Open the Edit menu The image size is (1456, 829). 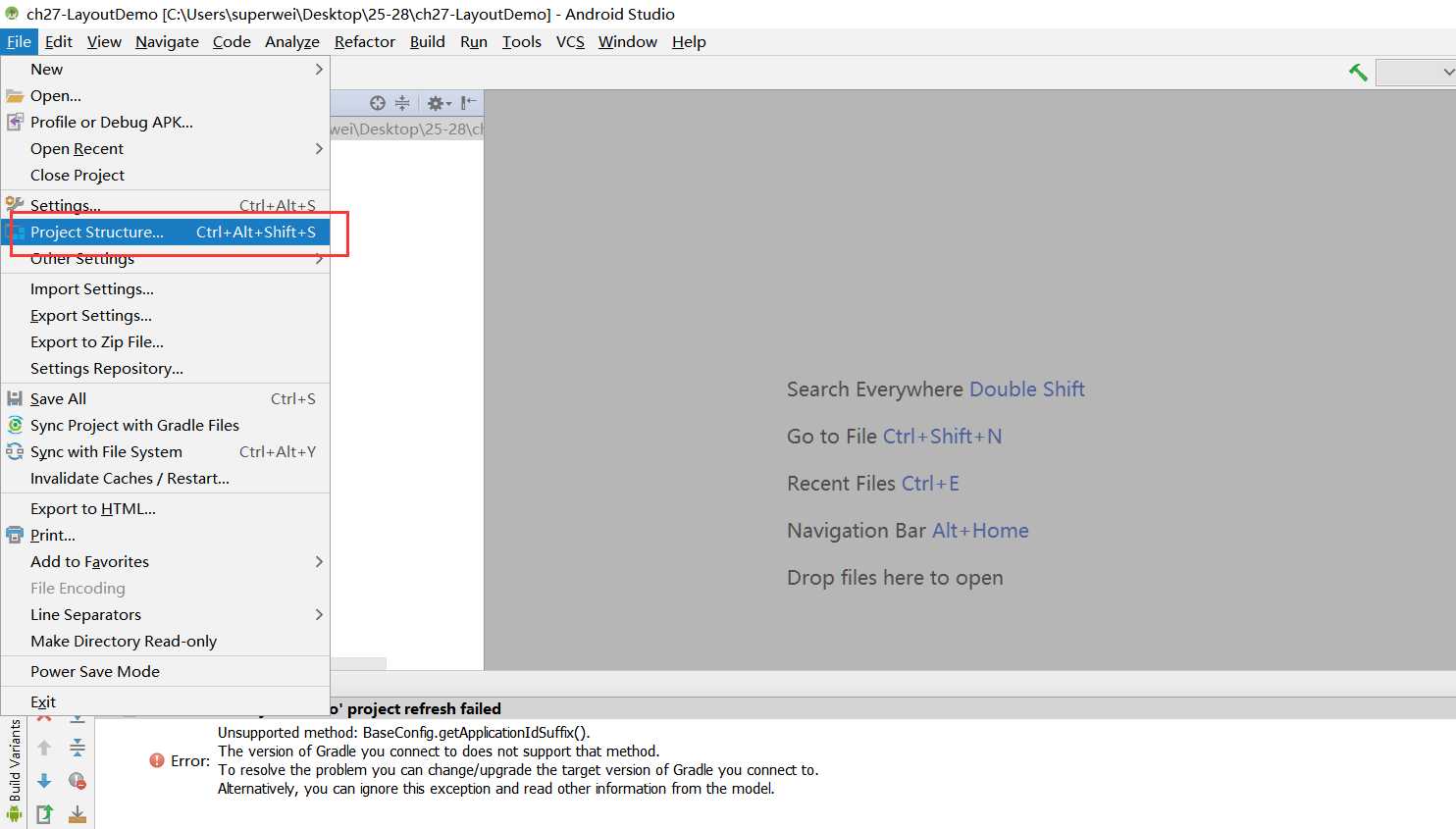[59, 41]
